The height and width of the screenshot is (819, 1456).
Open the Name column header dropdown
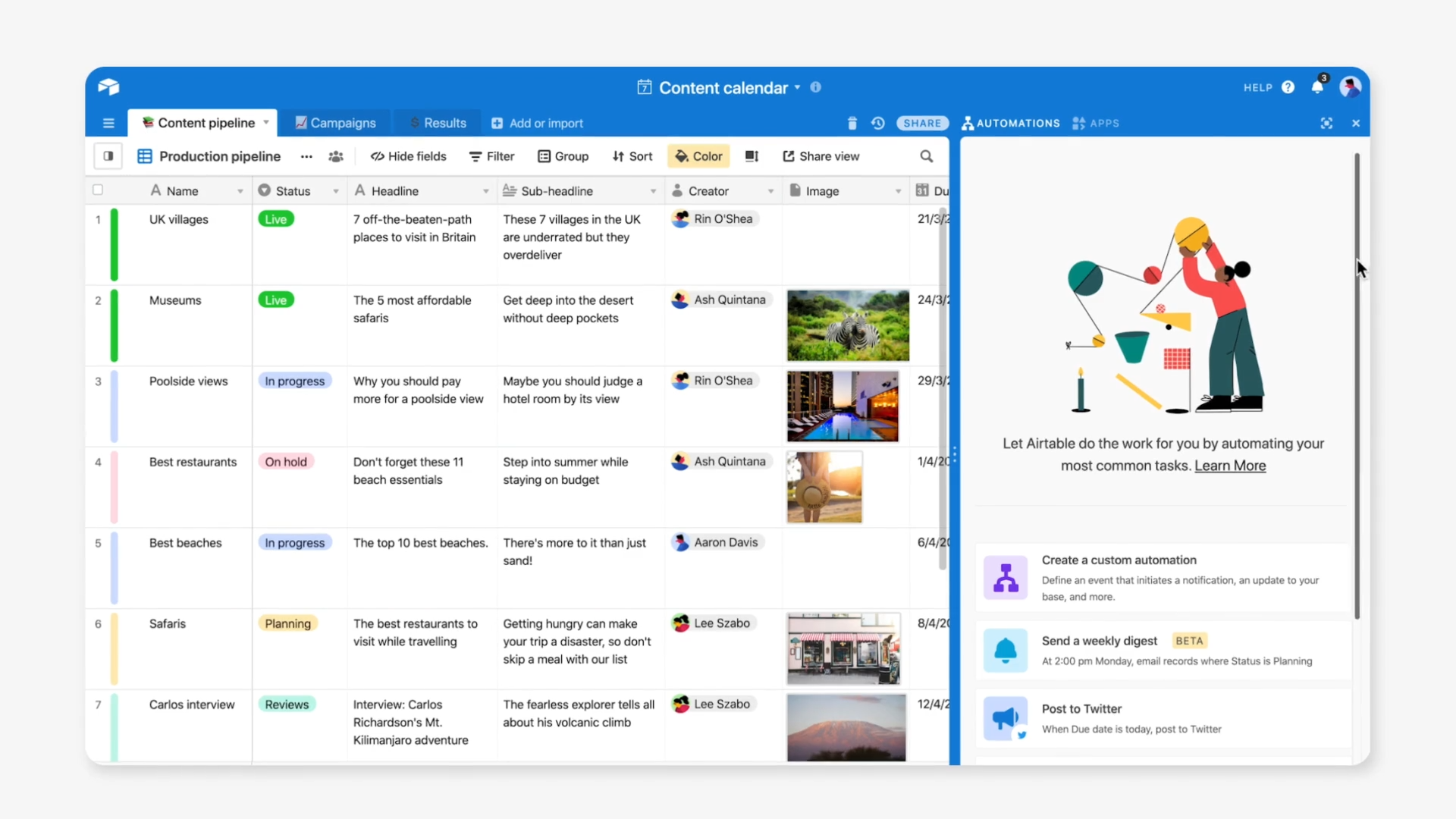[x=237, y=190]
